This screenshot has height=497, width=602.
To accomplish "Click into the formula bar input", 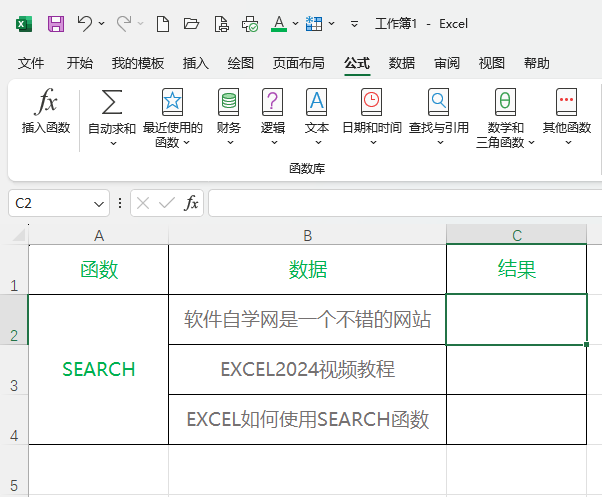I will [405, 203].
